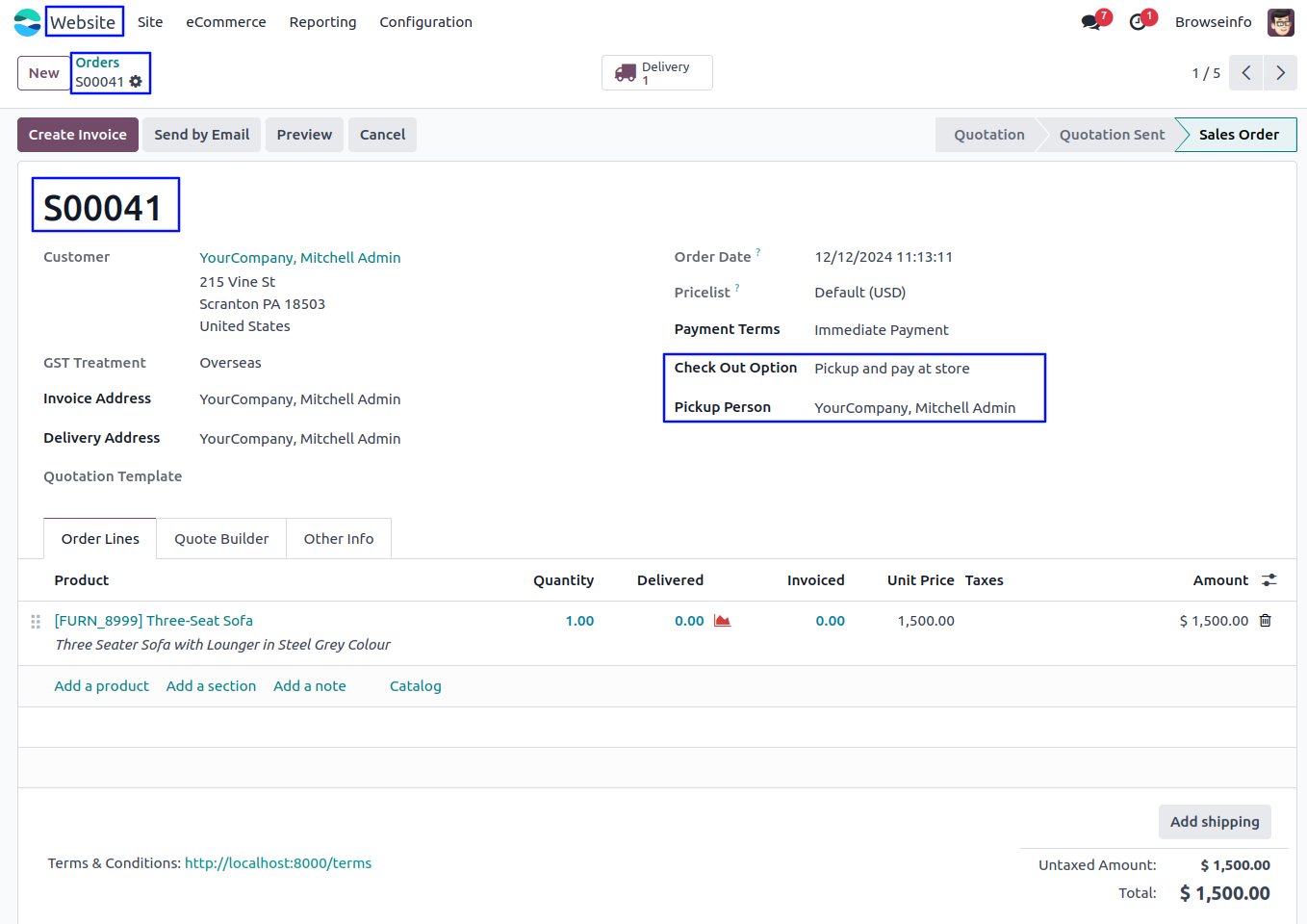The height and width of the screenshot is (924, 1307).
Task: Open the eCommerce menu
Action: click(x=225, y=22)
